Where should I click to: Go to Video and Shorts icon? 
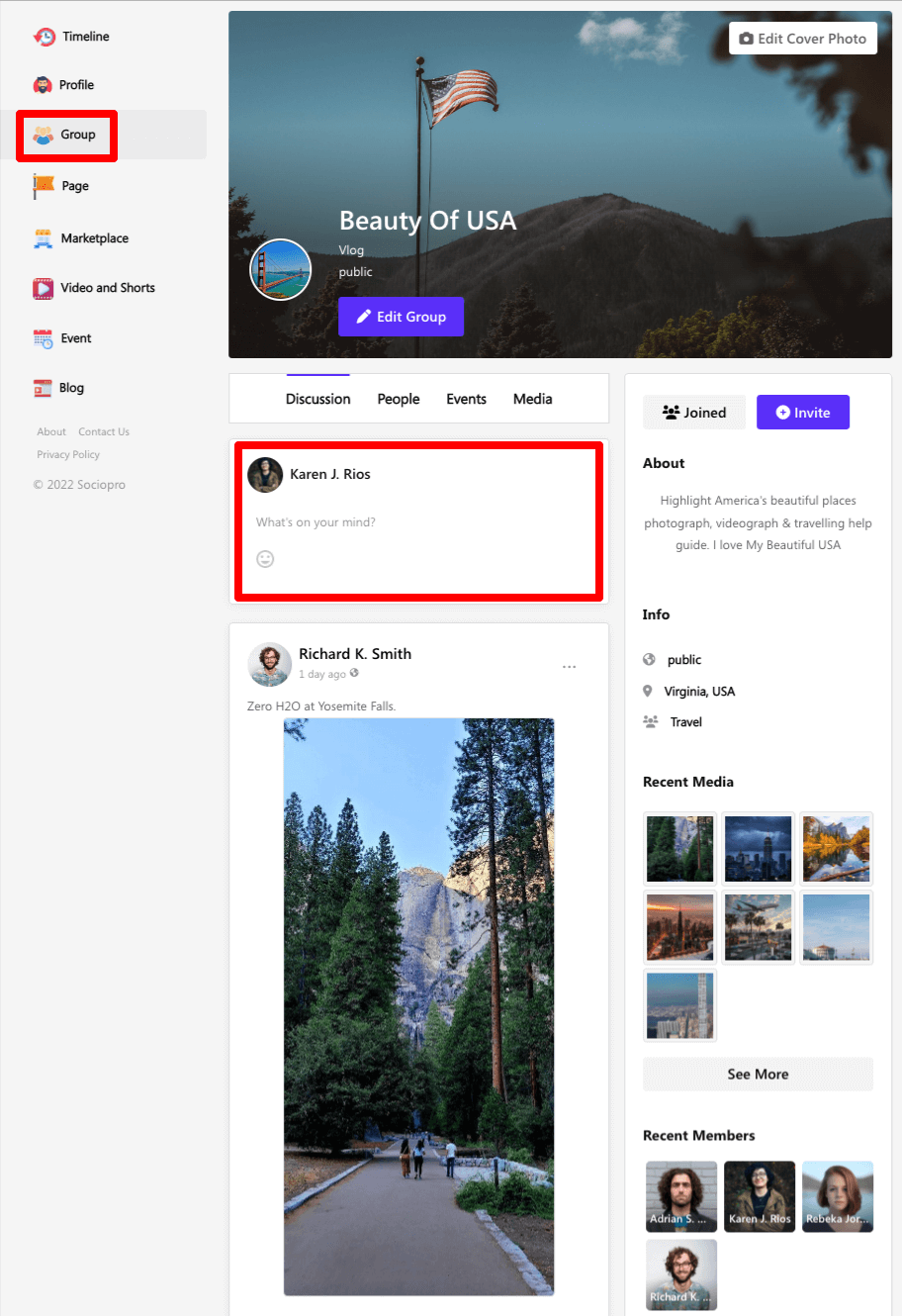pyautogui.click(x=44, y=288)
